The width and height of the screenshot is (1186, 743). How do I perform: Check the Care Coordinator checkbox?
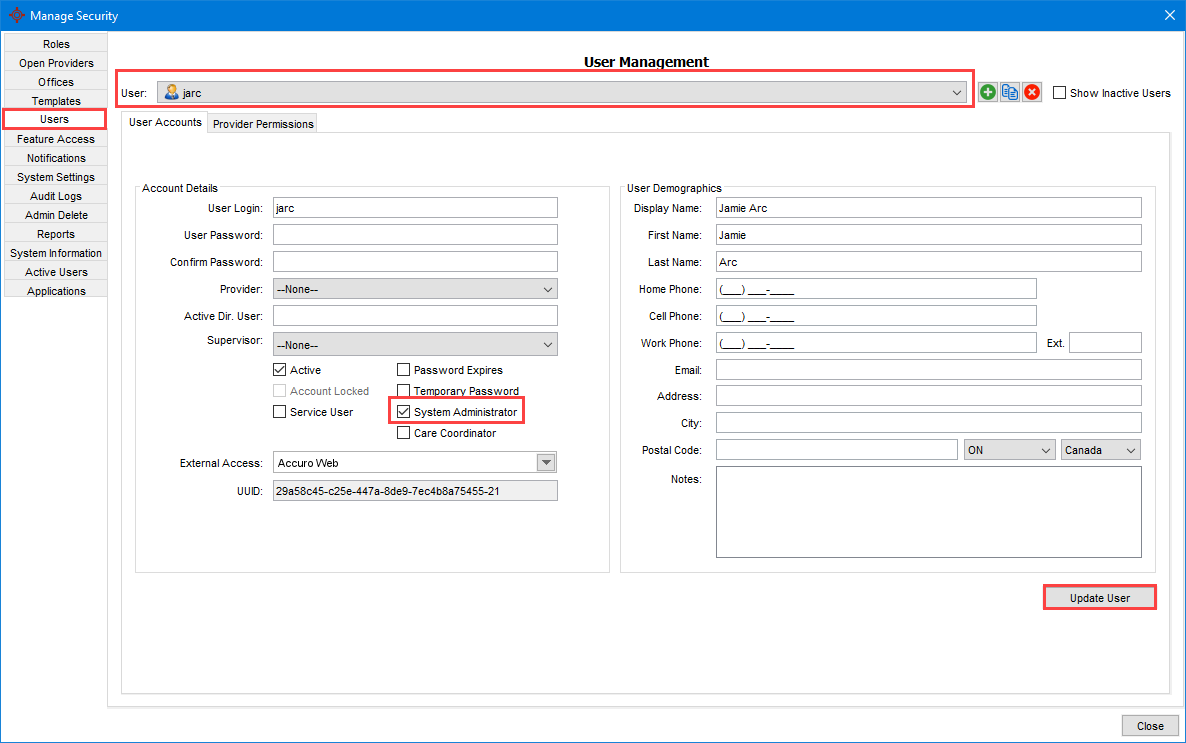pyautogui.click(x=403, y=432)
